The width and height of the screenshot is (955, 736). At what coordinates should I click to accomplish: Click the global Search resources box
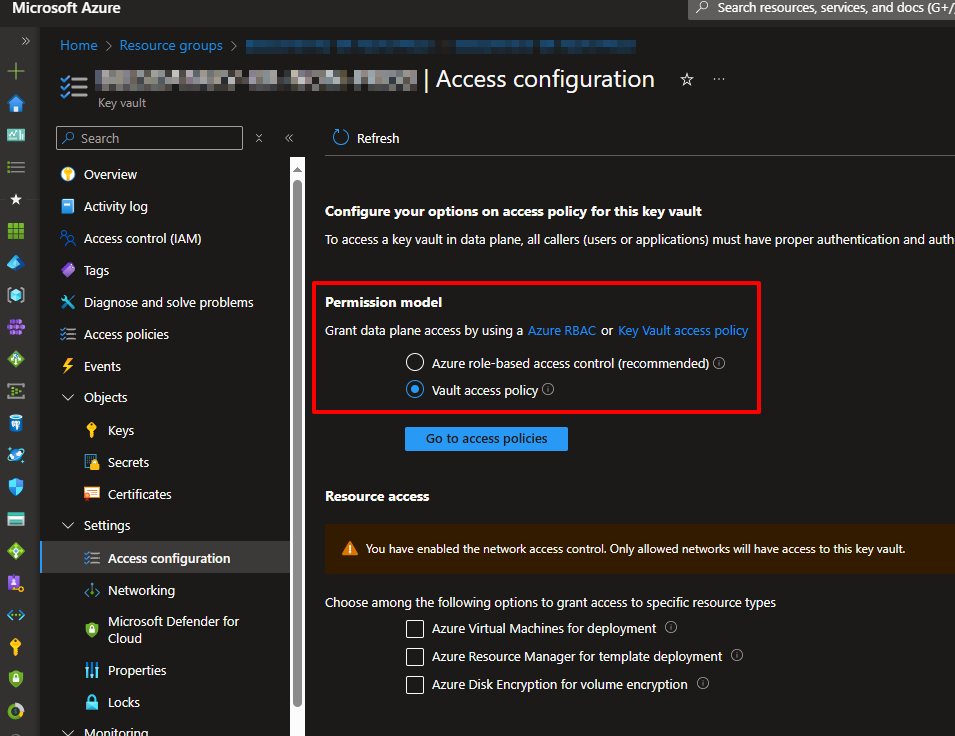[822, 9]
